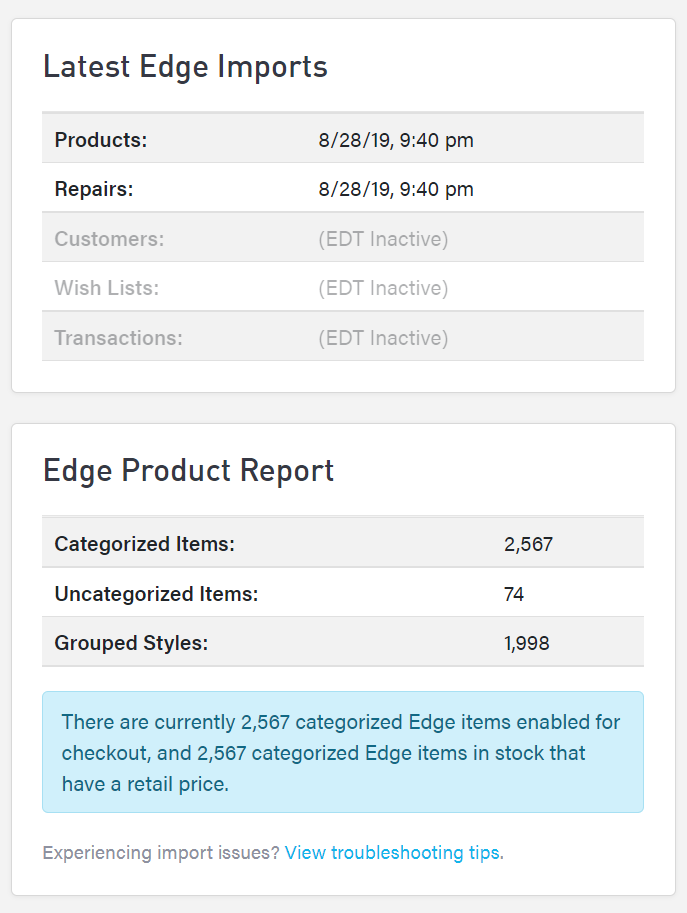Open the View troubleshooting tips link
687x913 pixels.
coord(394,853)
